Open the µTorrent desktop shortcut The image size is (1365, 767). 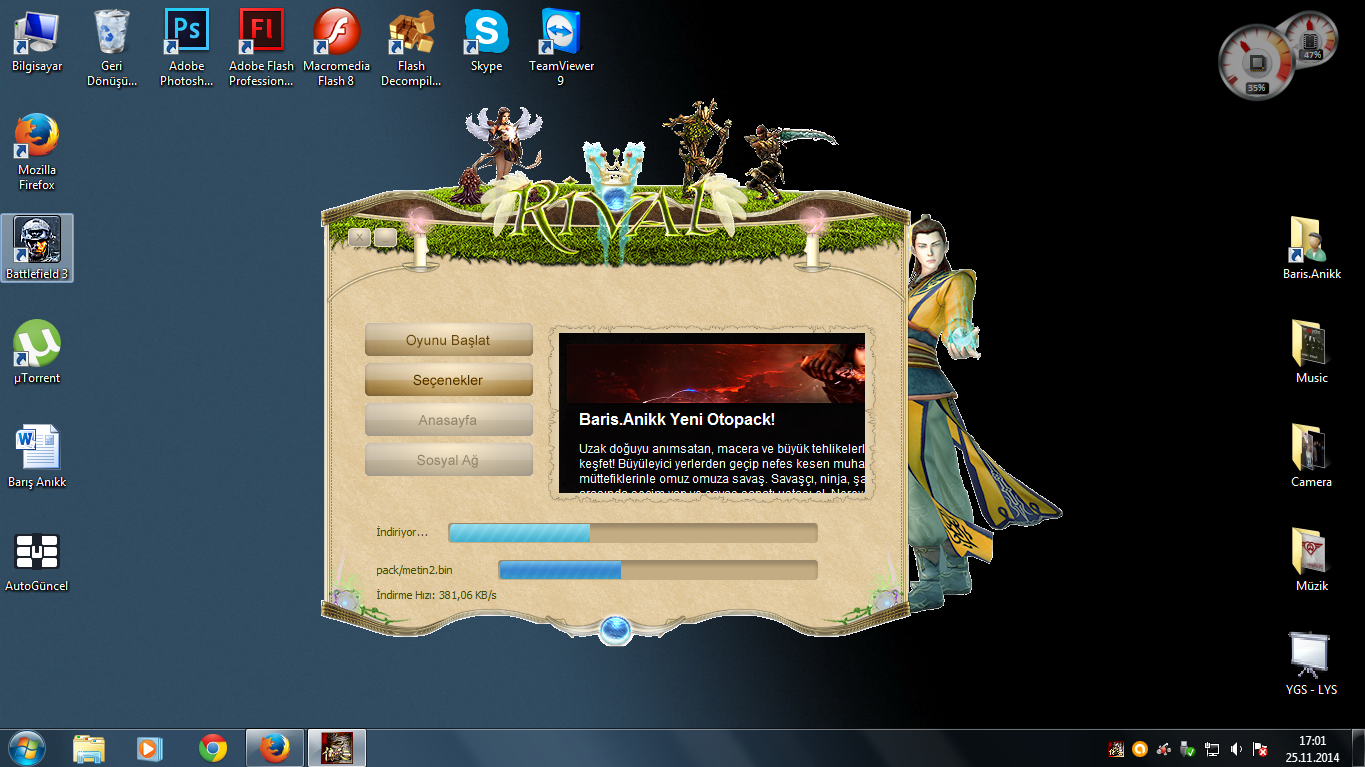pos(37,352)
